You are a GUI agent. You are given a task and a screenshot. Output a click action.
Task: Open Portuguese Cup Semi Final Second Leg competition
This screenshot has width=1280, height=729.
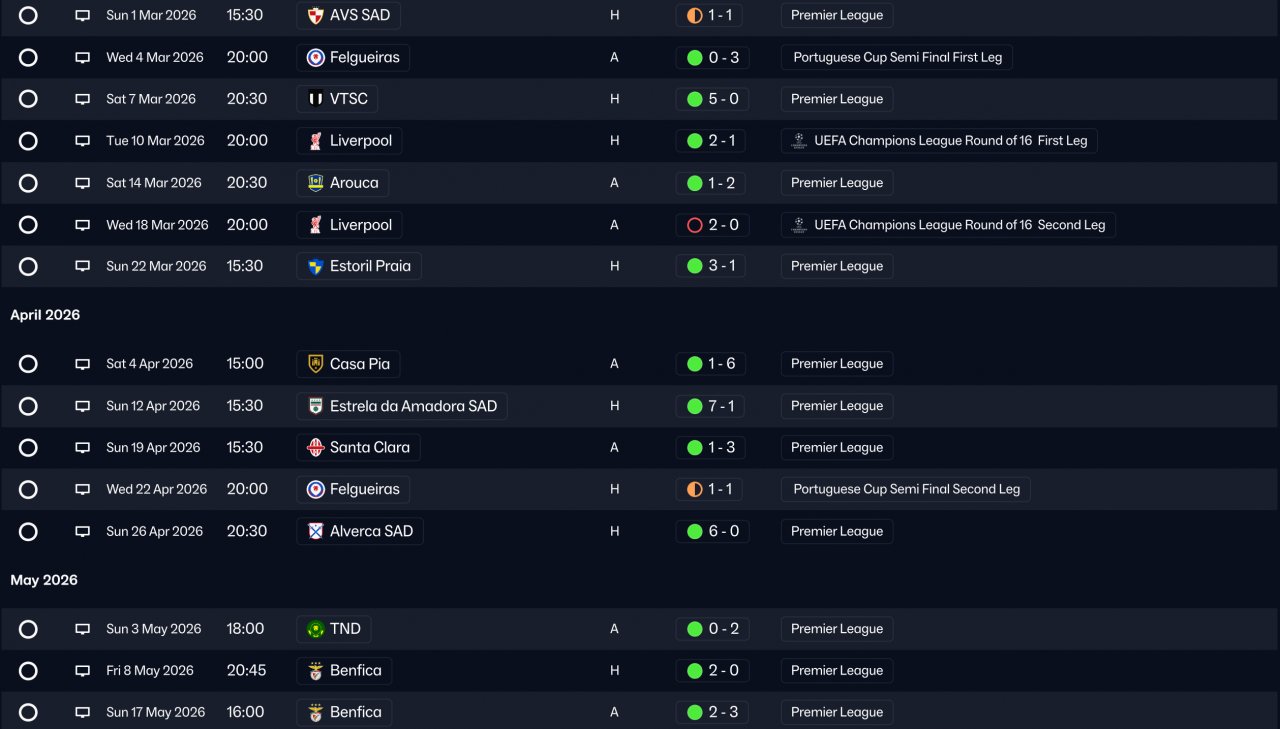[x=906, y=490]
